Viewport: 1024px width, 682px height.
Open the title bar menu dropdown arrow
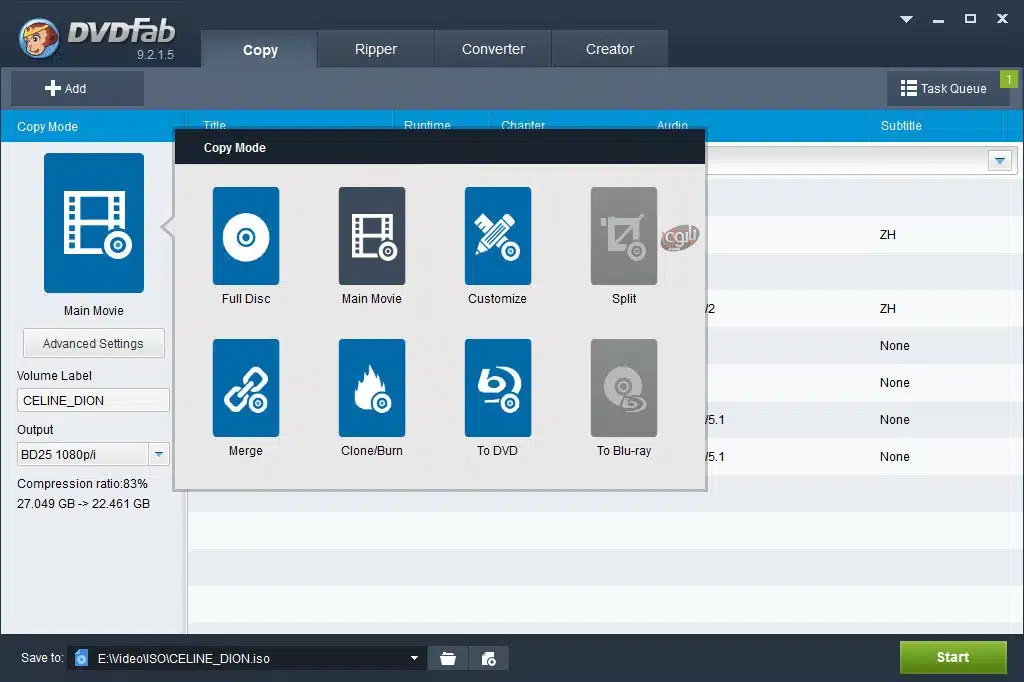(906, 19)
